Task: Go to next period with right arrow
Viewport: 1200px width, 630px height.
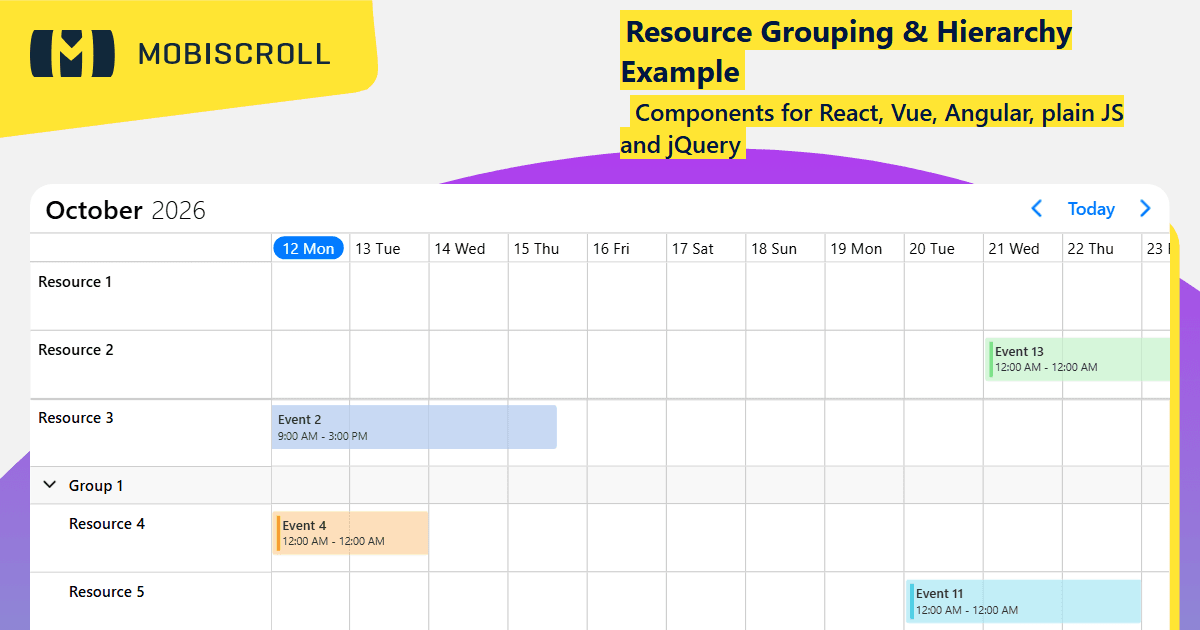Action: (1146, 208)
